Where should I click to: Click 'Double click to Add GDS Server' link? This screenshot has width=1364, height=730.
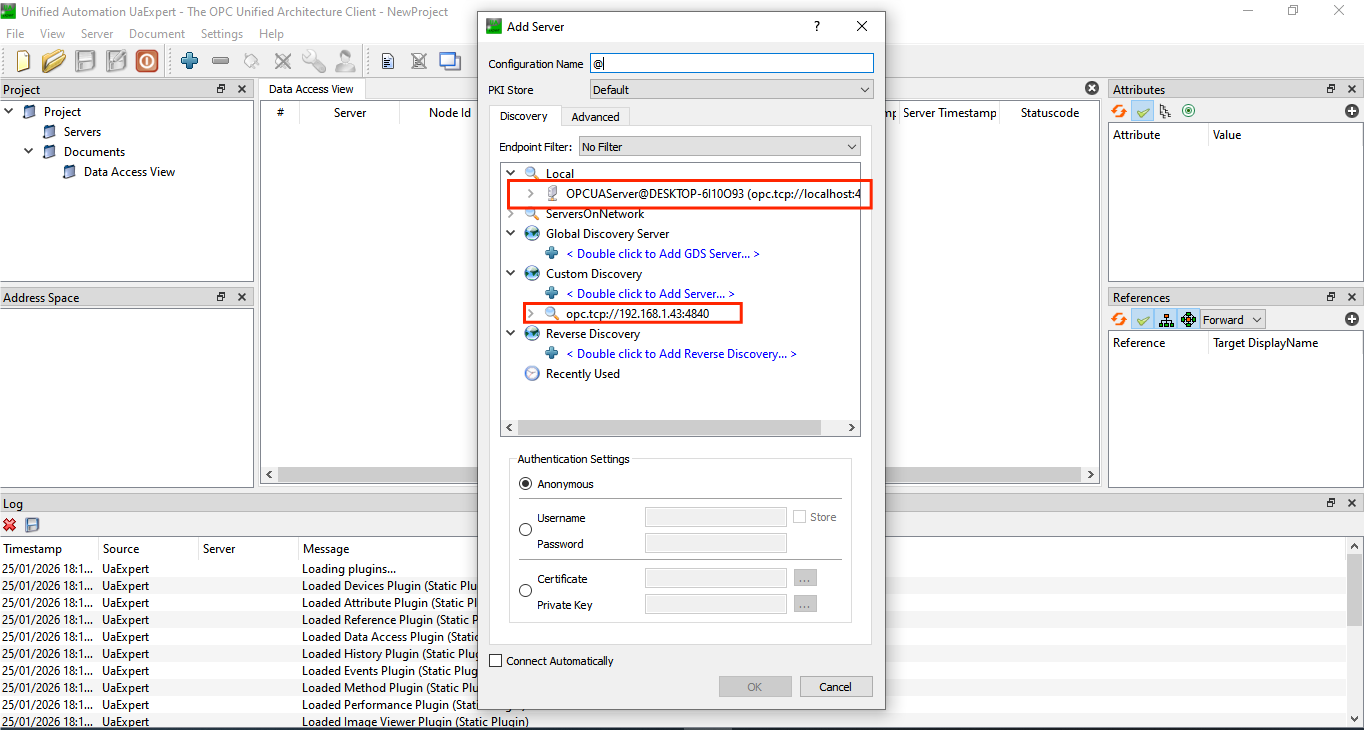662,254
